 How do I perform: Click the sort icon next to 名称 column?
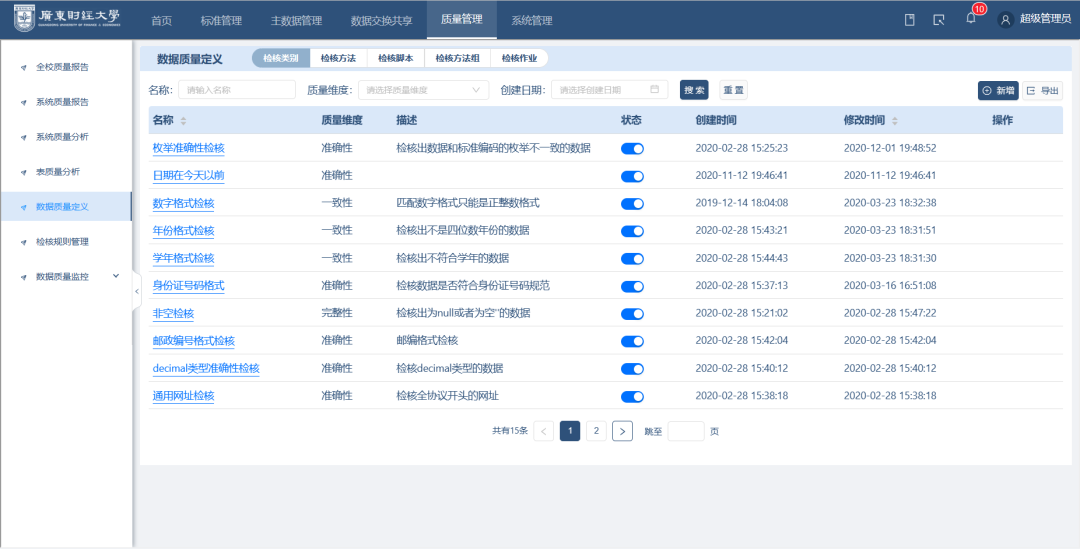pyautogui.click(x=183, y=121)
